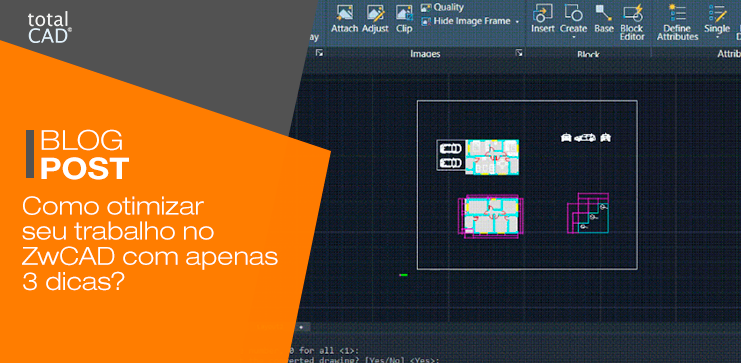Select the magenta-outlined floor plan drawing
The height and width of the screenshot is (363, 741).
(x=491, y=216)
